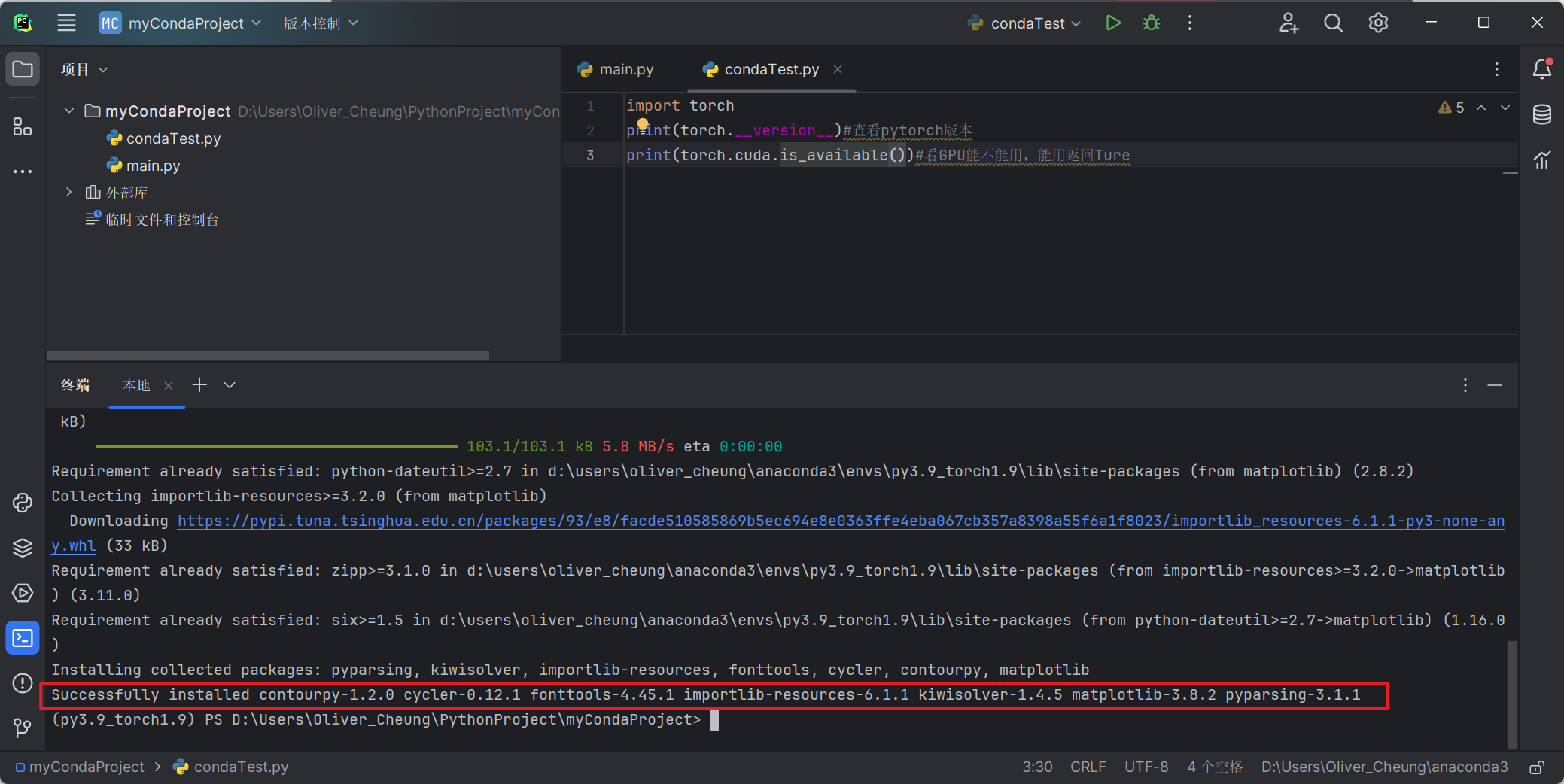1564x784 pixels.
Task: Run the condaTest configuration
Action: [x=1113, y=23]
